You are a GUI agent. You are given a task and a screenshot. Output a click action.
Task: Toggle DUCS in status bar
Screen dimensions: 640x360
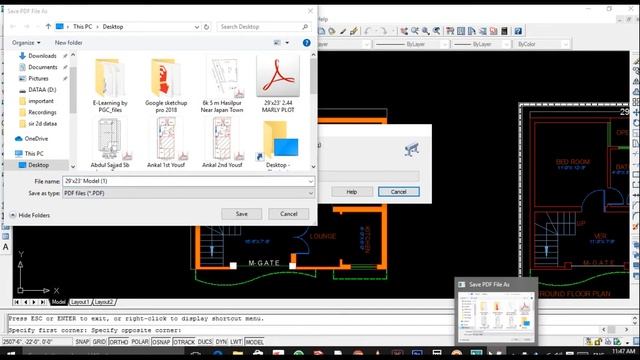point(205,342)
